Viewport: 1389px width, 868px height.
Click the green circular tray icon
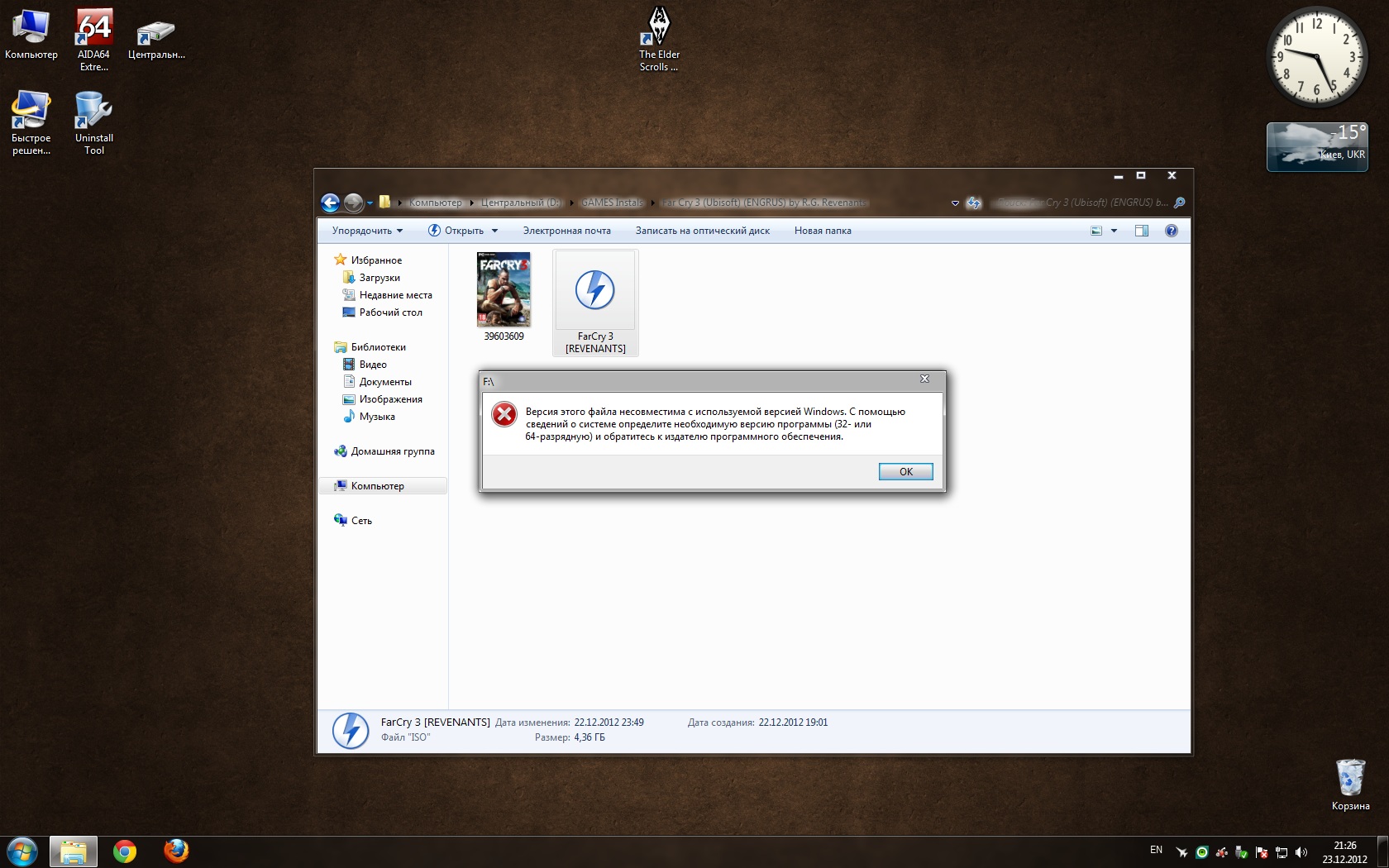tap(1202, 852)
